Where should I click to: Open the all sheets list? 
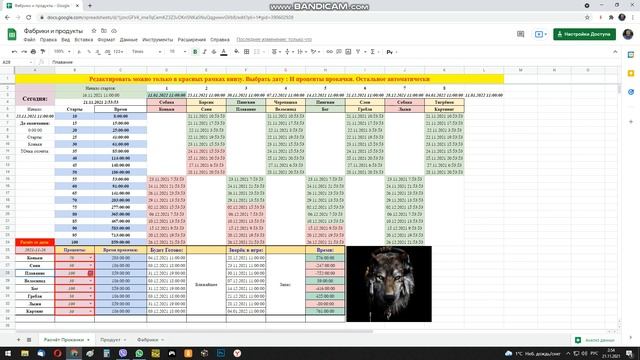[29, 340]
